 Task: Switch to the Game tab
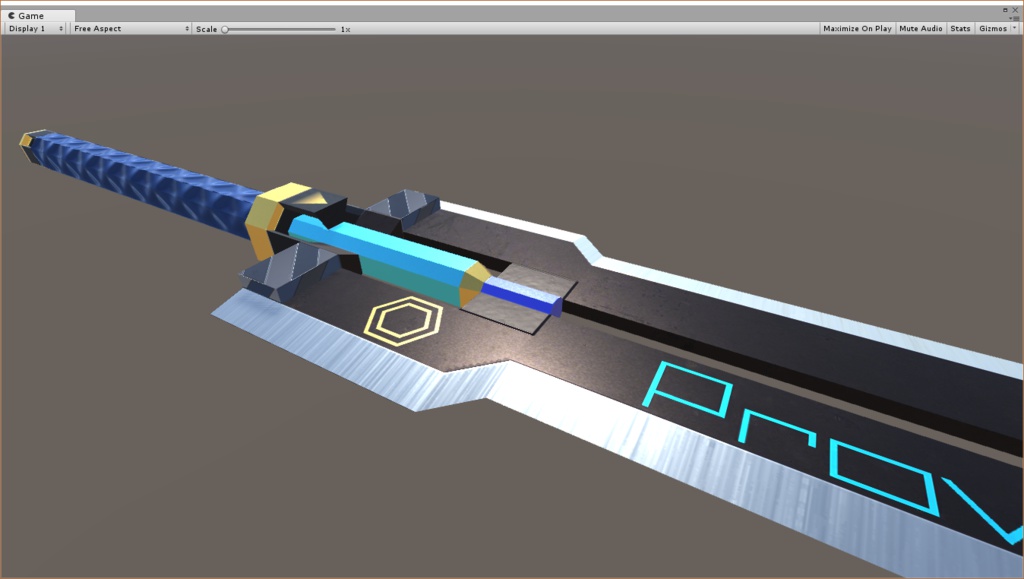point(38,15)
